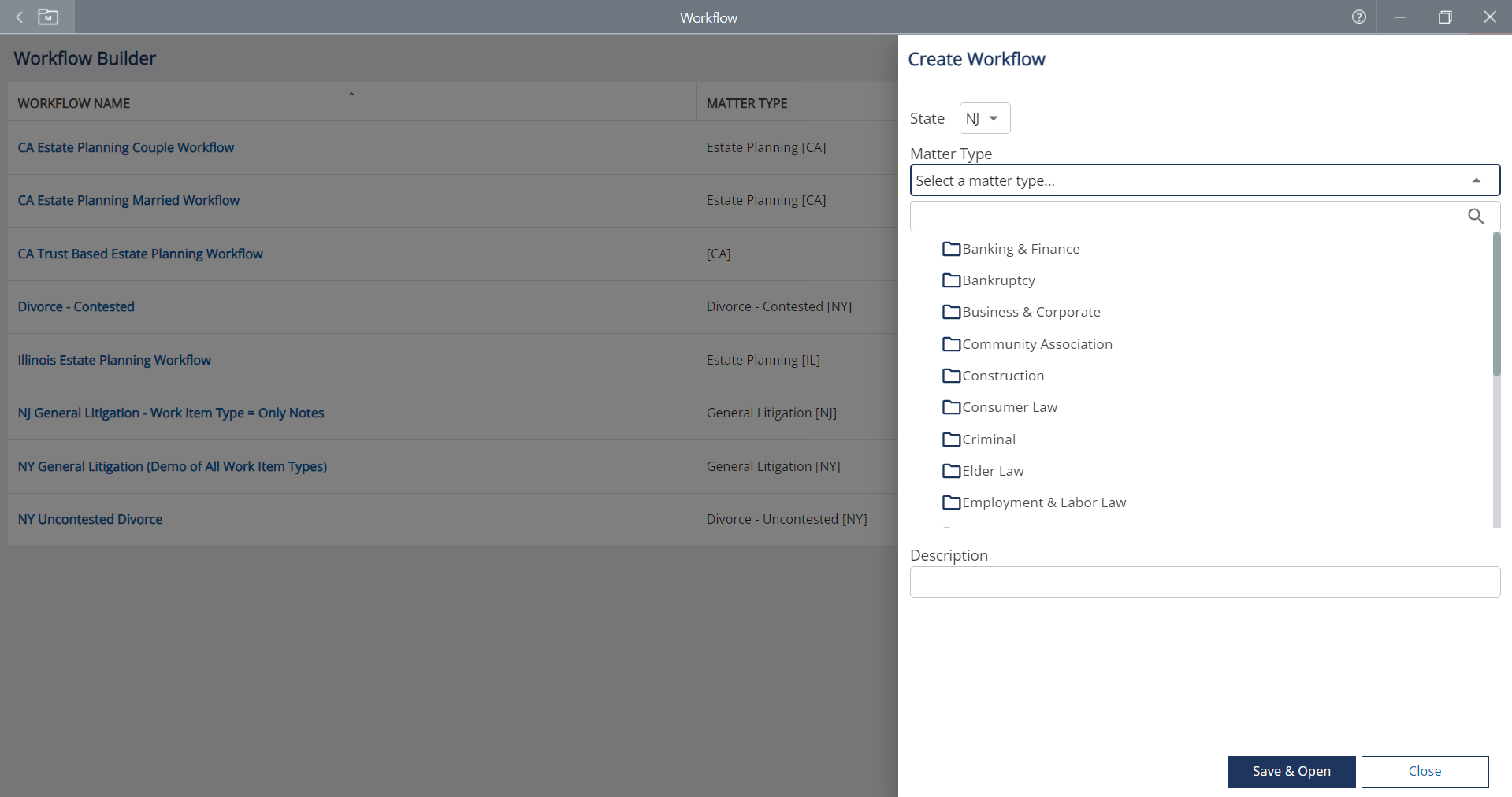Click the Bankruptcy folder icon
This screenshot has height=797, width=1512.
coord(951,280)
